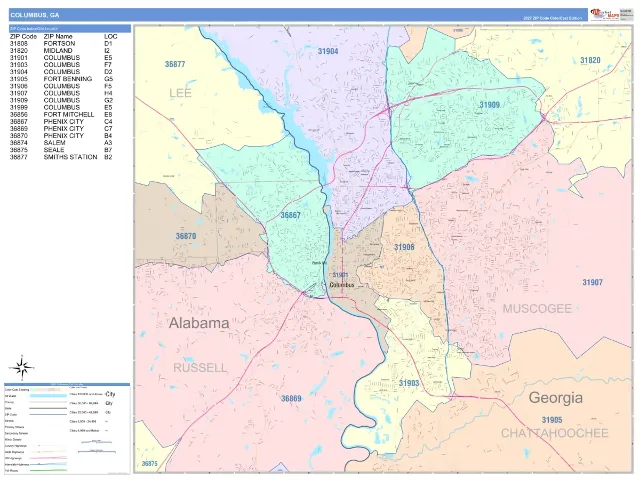Click the 36870 label on the map

tap(186, 236)
